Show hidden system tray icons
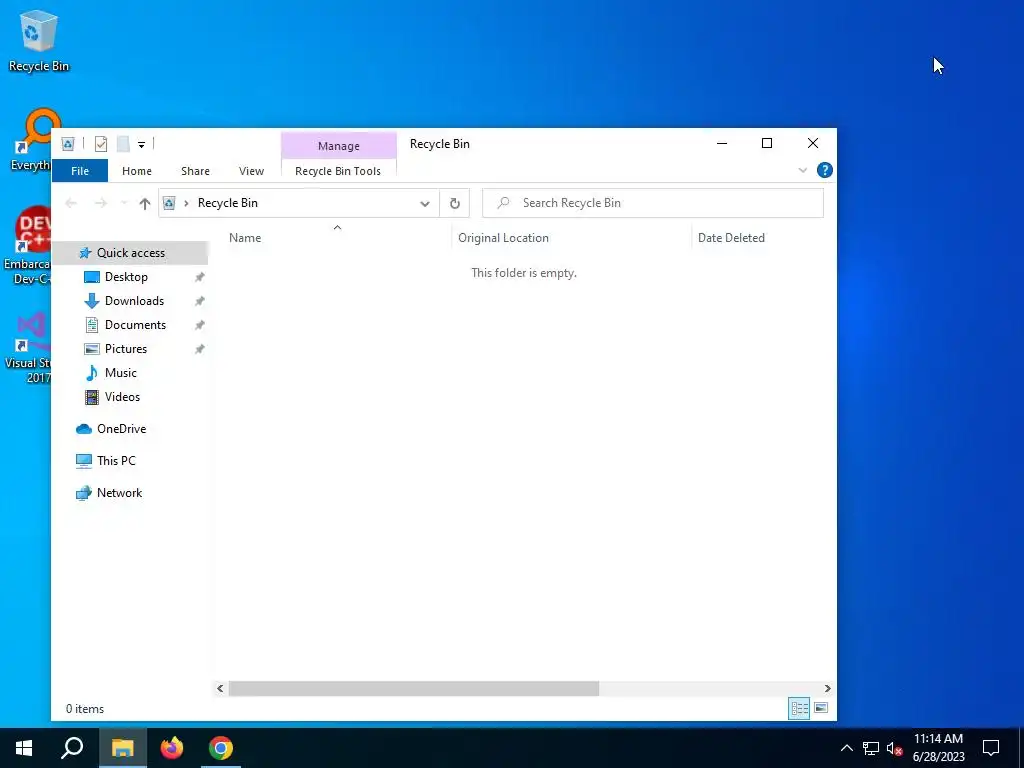1024x768 pixels. (846, 748)
